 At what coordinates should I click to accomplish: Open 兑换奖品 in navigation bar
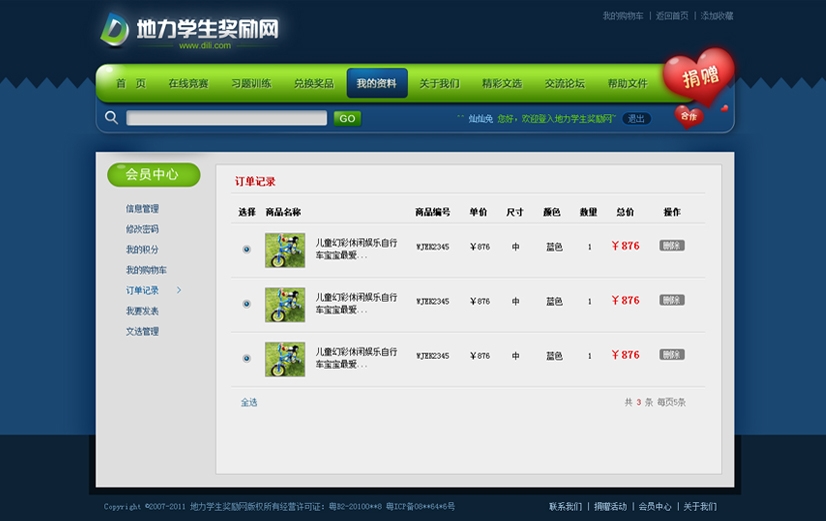tap(313, 84)
